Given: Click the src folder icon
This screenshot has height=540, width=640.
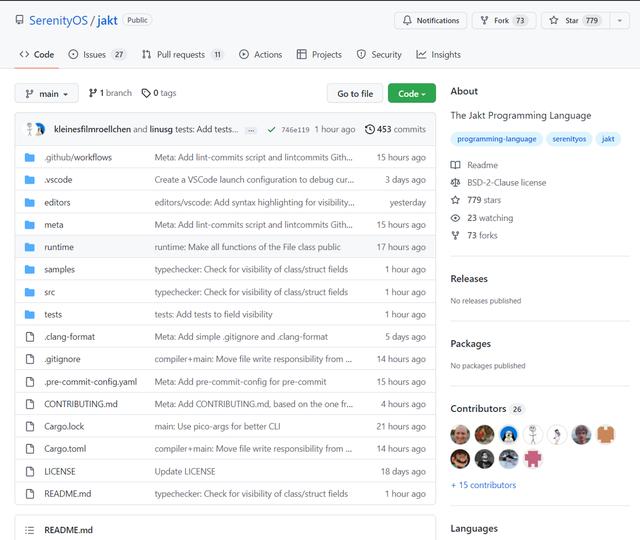Looking at the screenshot, I should click(x=30, y=292).
